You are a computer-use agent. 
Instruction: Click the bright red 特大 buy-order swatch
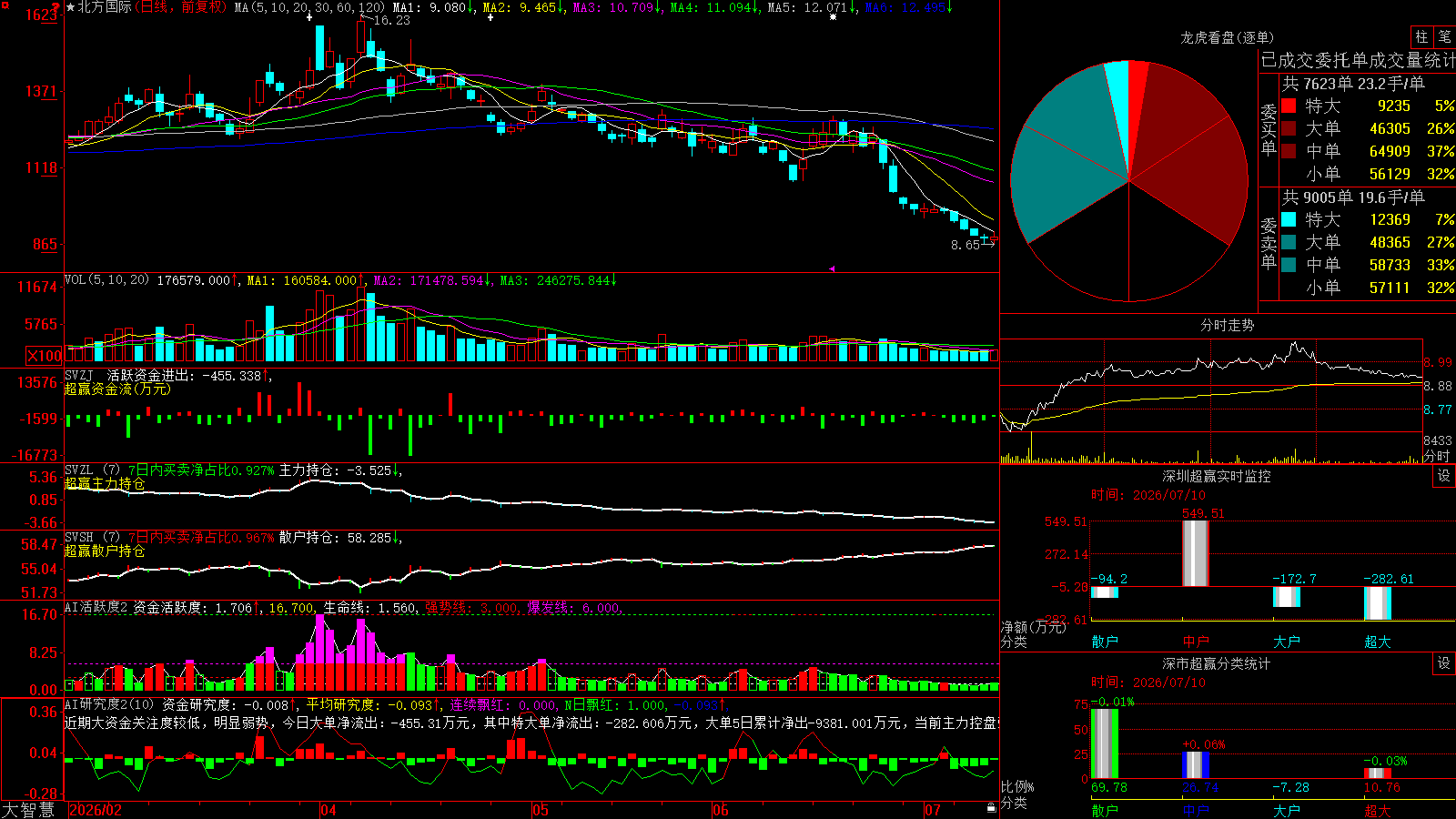pyautogui.click(x=1289, y=106)
